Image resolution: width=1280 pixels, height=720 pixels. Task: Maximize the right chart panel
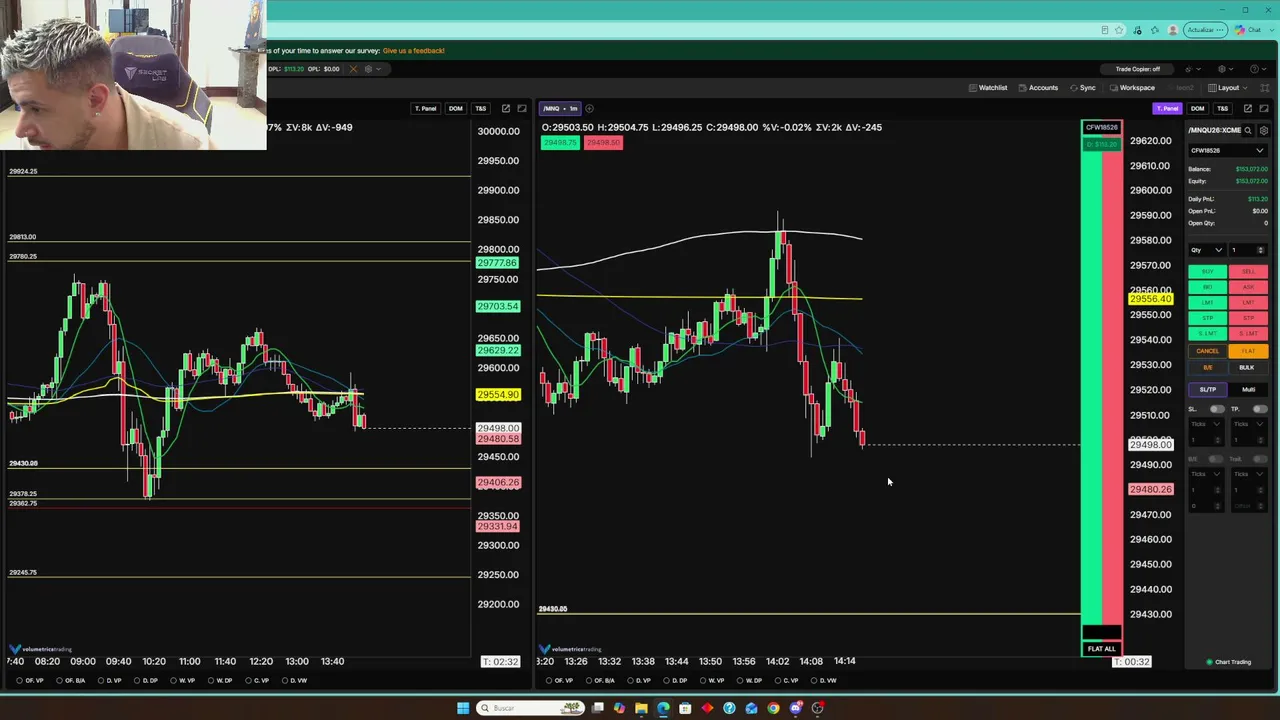(x=1264, y=108)
